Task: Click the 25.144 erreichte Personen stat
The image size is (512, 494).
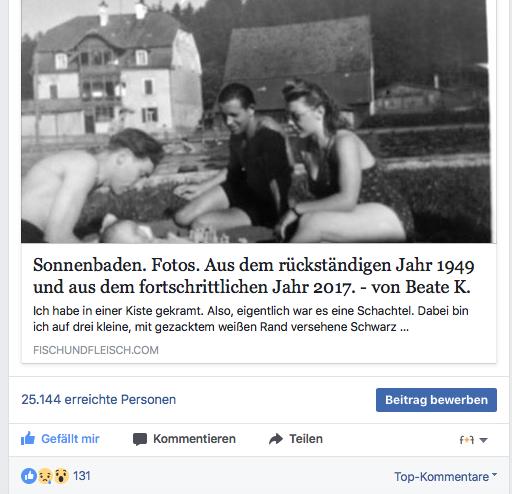Action: (98, 399)
